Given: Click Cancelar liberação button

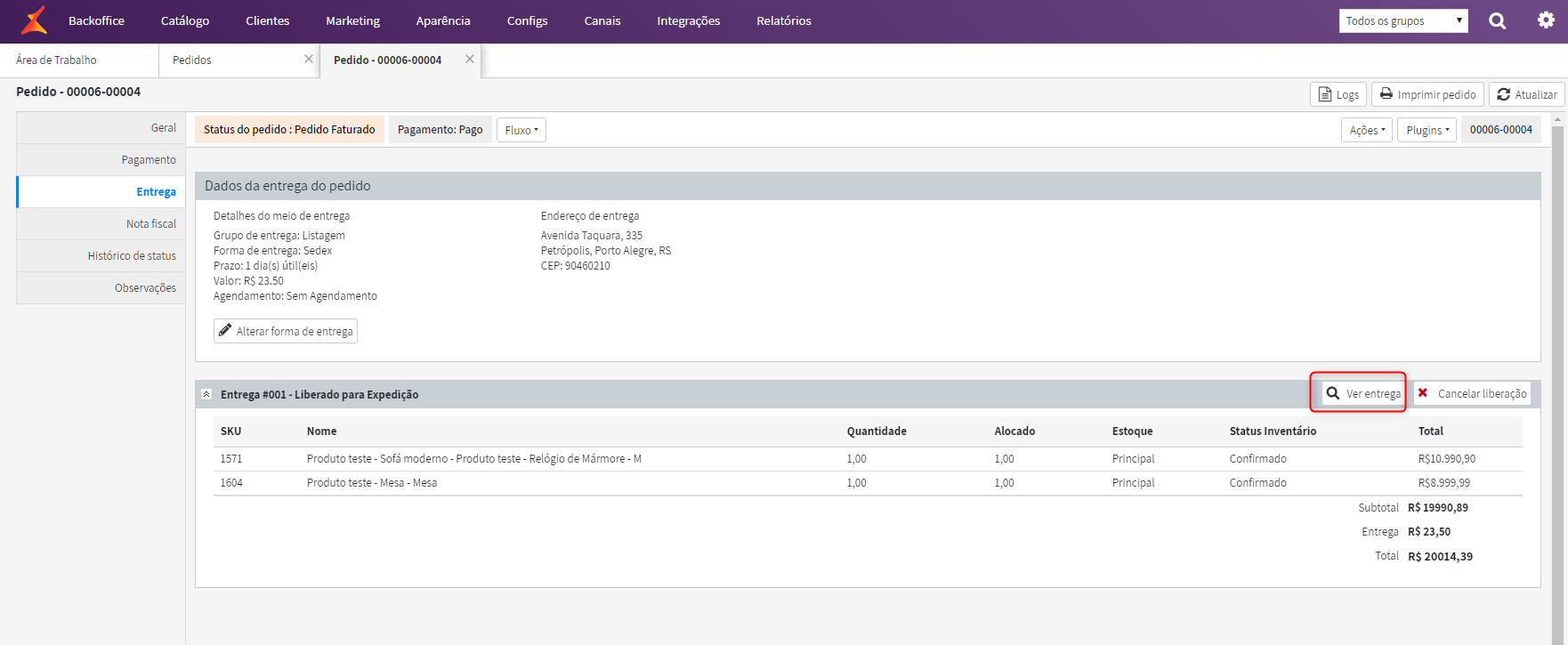Looking at the screenshot, I should [1472, 393].
